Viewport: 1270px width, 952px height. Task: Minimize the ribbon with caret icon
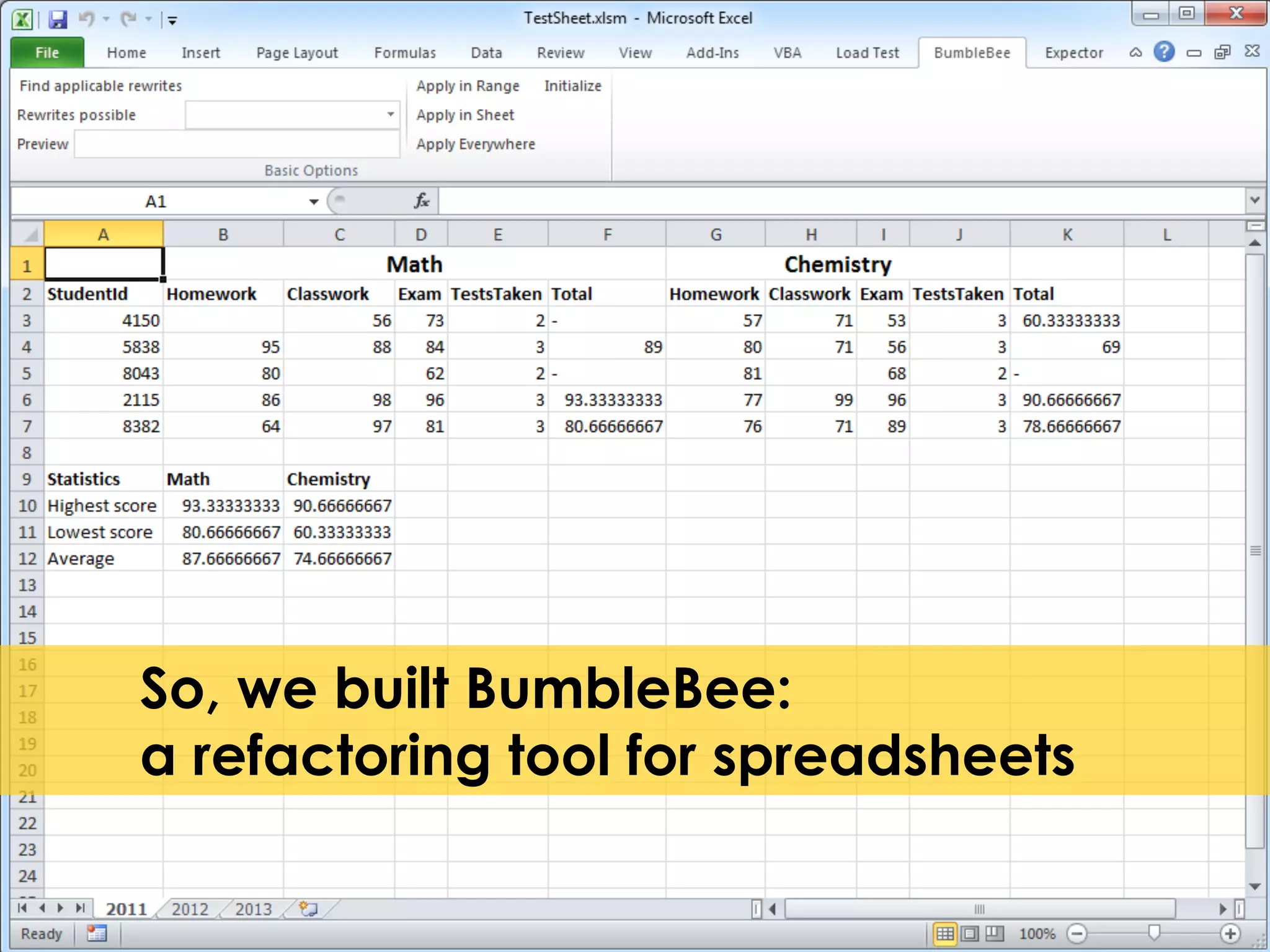click(x=1135, y=53)
